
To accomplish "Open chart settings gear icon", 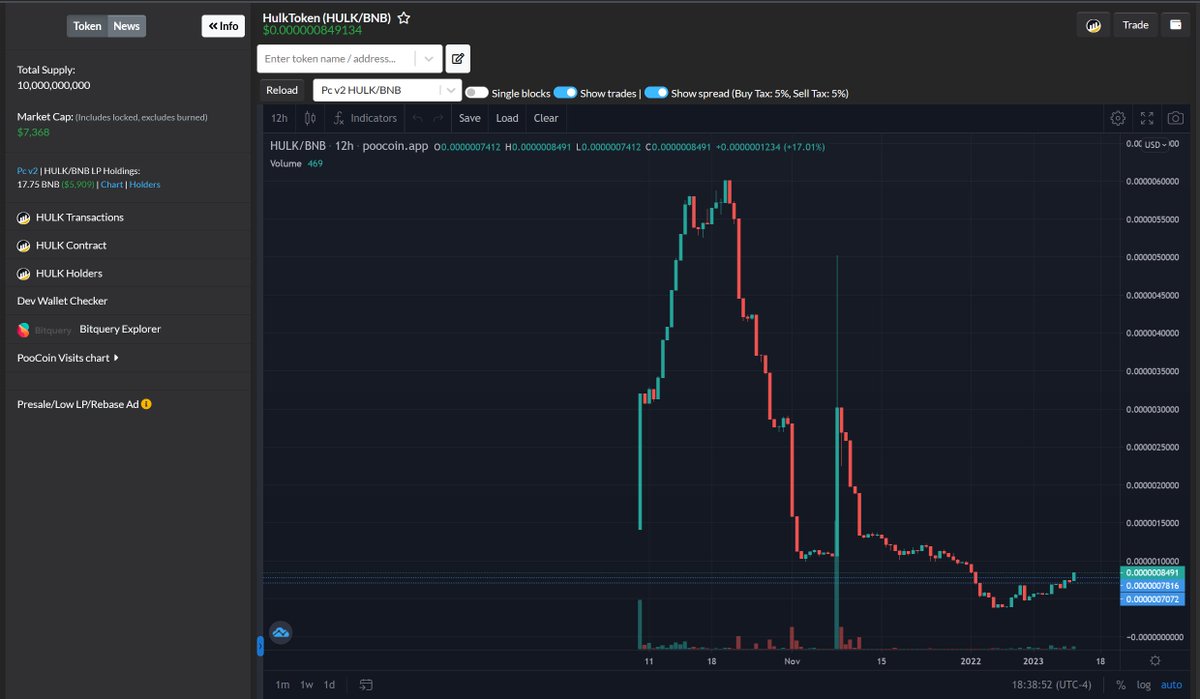I will pyautogui.click(x=1118, y=118).
